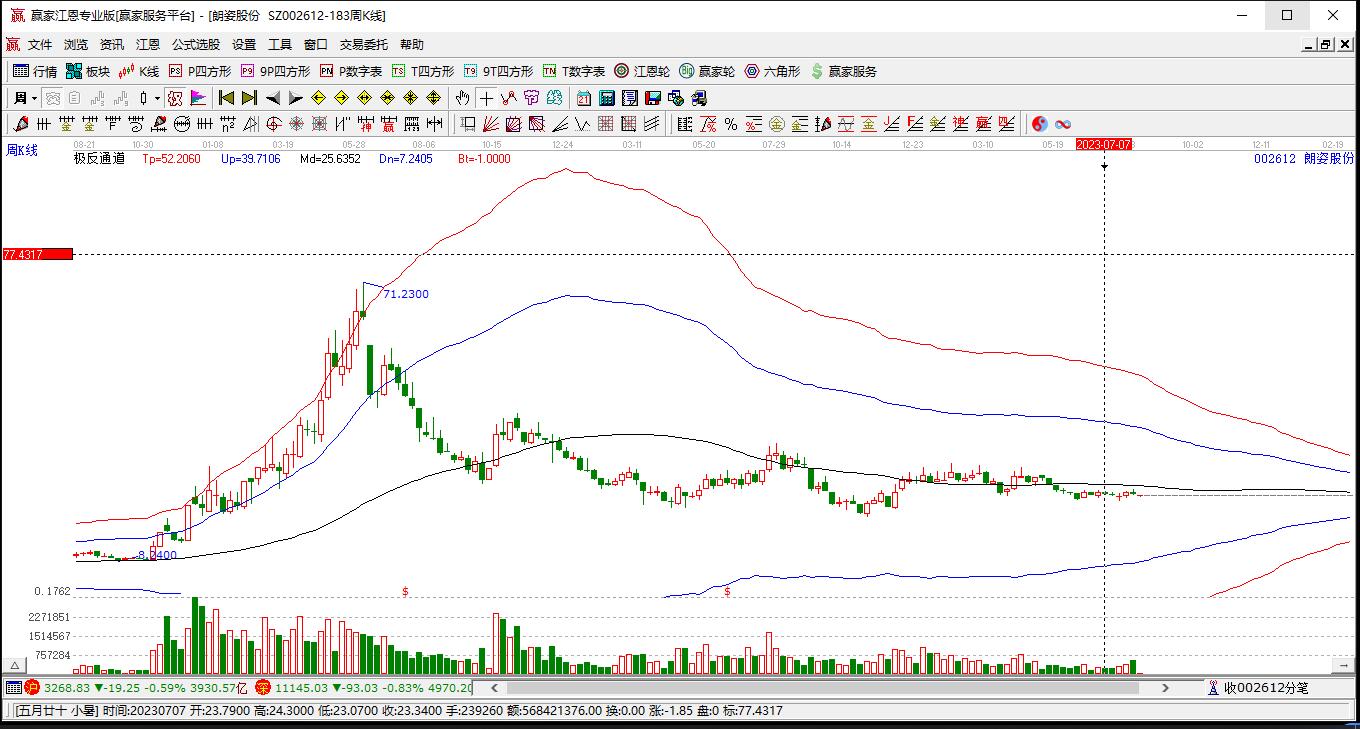Viewport: 1360px width, 729px height.
Task: Open the 周 period dropdown
Action: 25,98
